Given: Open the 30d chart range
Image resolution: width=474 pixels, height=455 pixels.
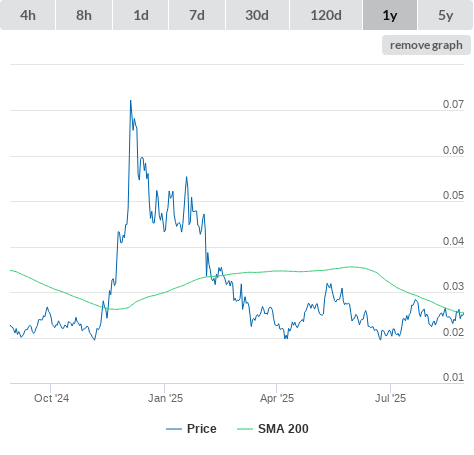Looking at the screenshot, I should [257, 15].
